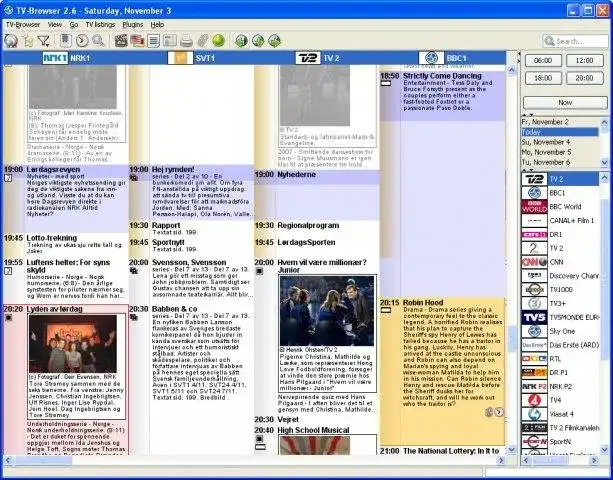Viewport: 613px width, 480px height.
Task: Open the settings tree icon in toolbar
Action: coord(28,41)
